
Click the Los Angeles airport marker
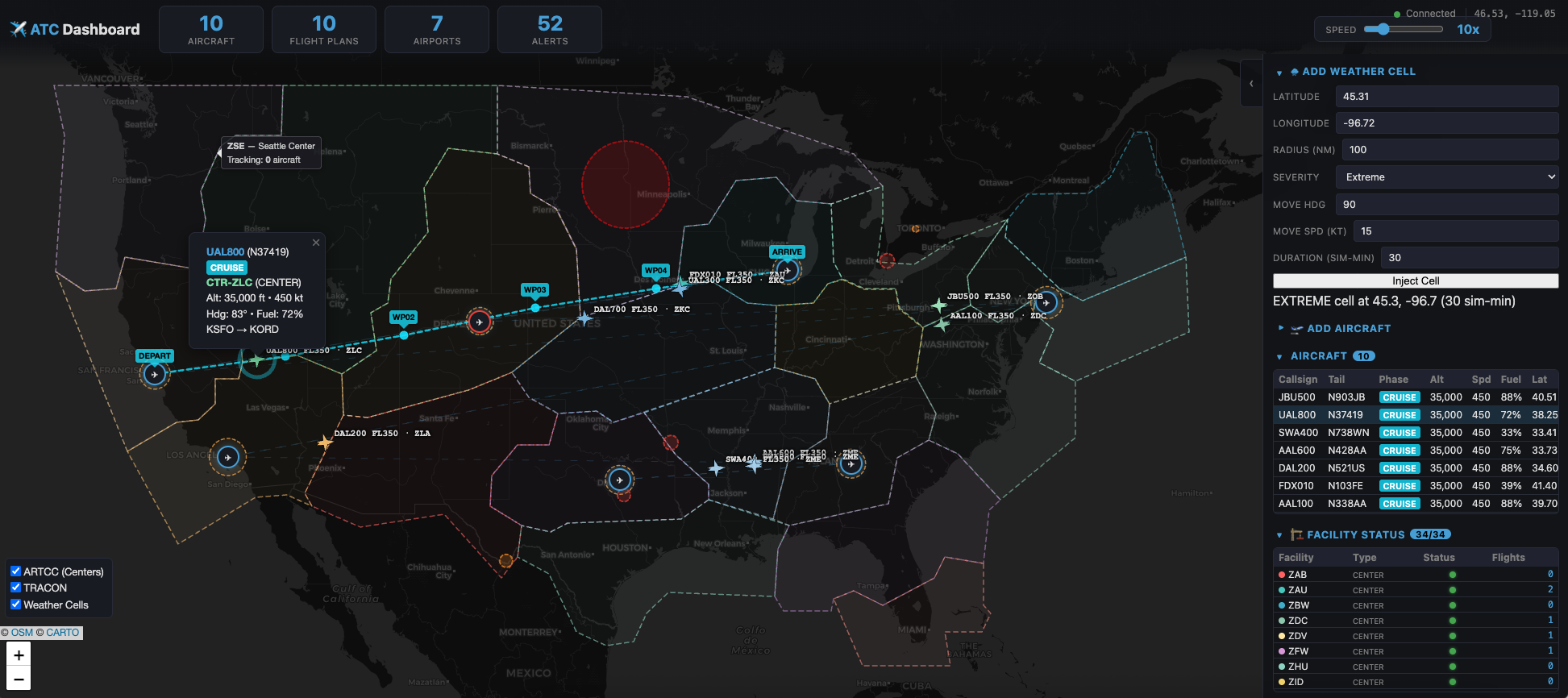pyautogui.click(x=228, y=458)
